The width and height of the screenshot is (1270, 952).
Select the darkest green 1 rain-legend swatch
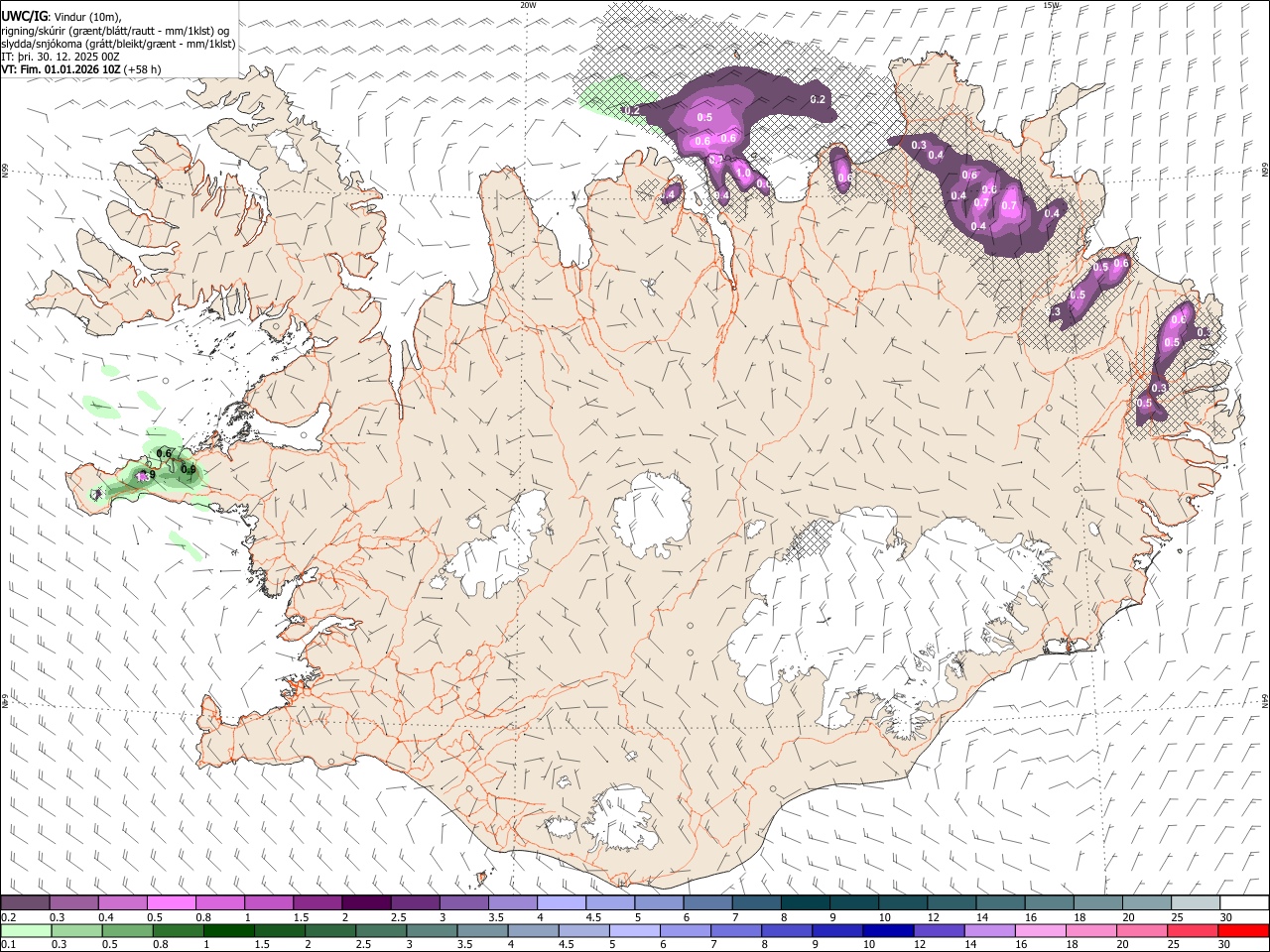click(x=228, y=930)
